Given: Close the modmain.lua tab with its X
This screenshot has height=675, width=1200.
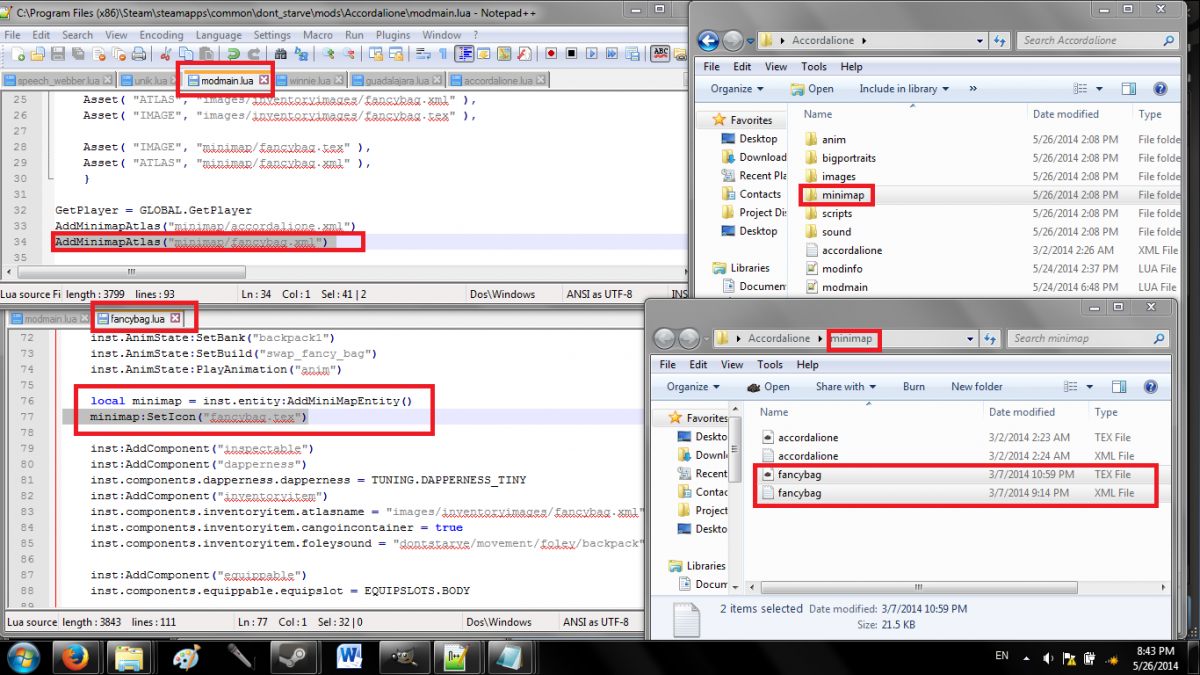Looking at the screenshot, I should (x=264, y=79).
